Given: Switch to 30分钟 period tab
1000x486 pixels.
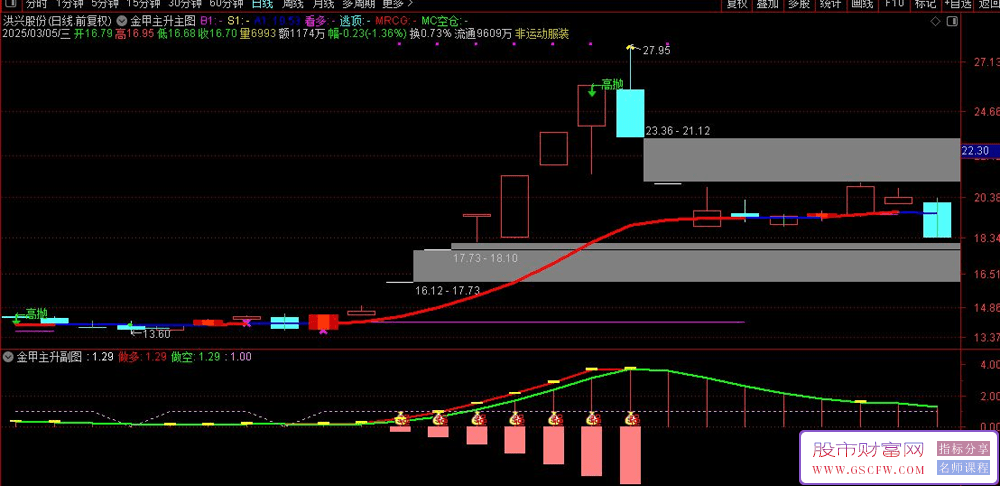Looking at the screenshot, I should pyautogui.click(x=184, y=3).
